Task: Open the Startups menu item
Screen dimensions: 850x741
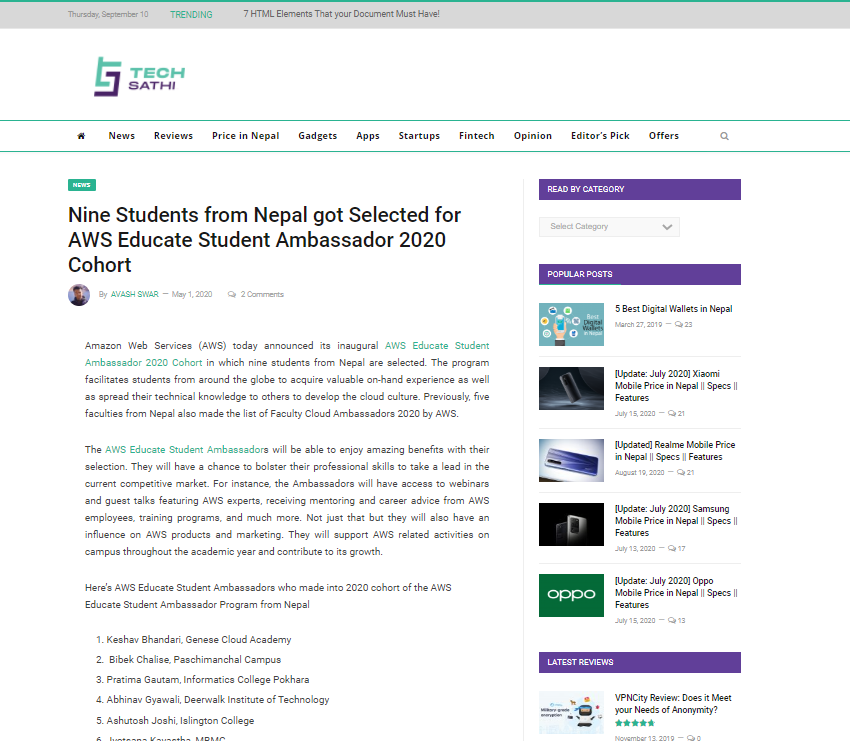Action: pos(419,136)
